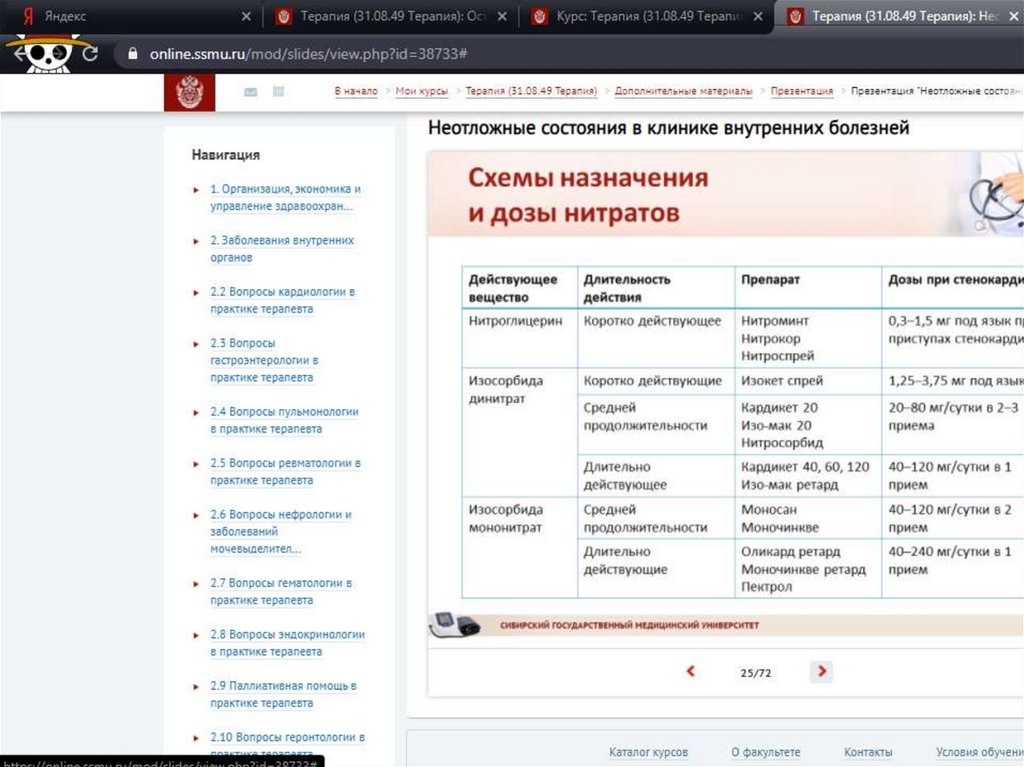
Task: Open 'Дополнительные материалы' breadcrumb link
Action: pos(683,91)
